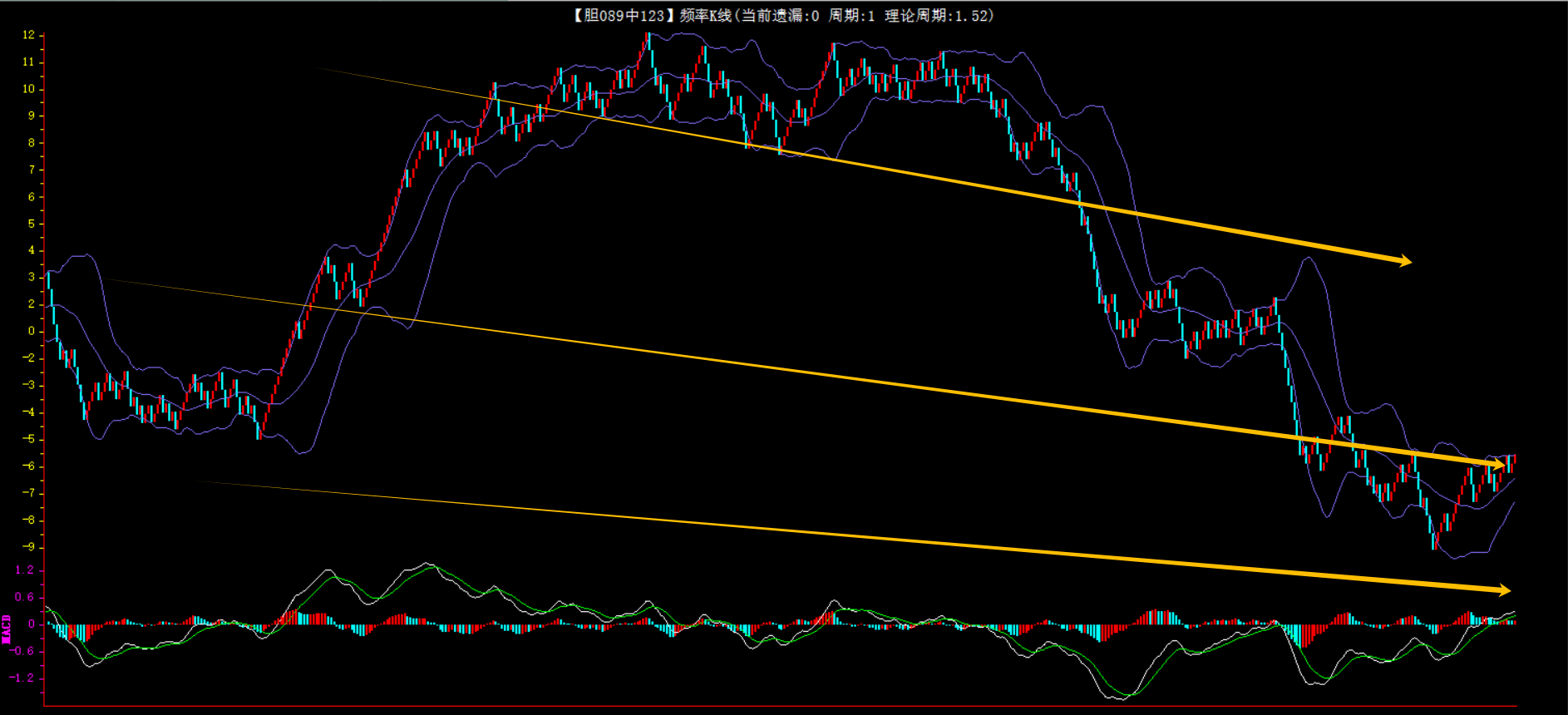The image size is (1568, 715).
Task: Click the MACD axis label 0.6
Action: point(25,597)
